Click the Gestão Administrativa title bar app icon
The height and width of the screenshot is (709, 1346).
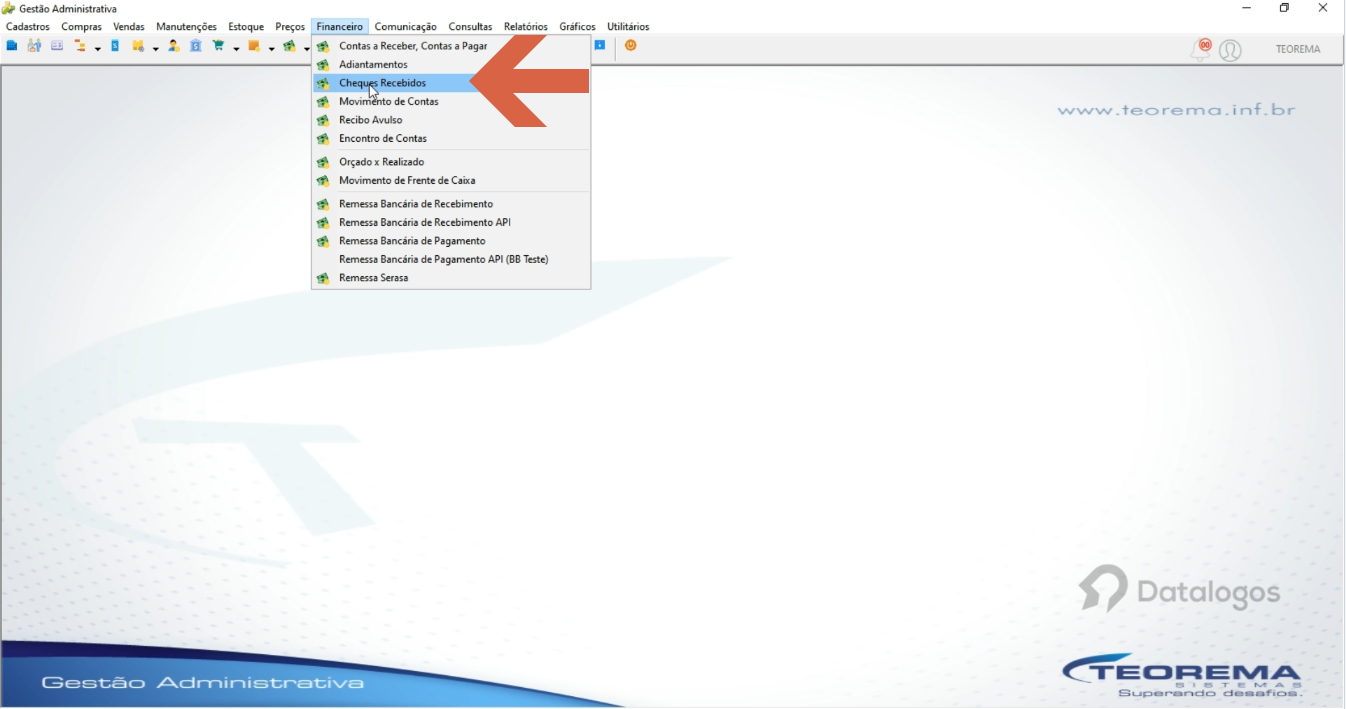[8, 9]
